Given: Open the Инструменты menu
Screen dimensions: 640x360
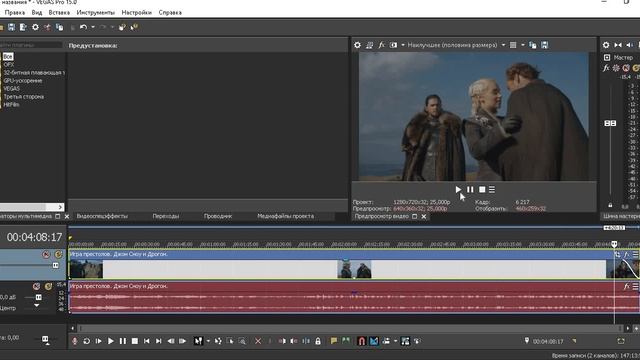Looking at the screenshot, I should pos(96,13).
